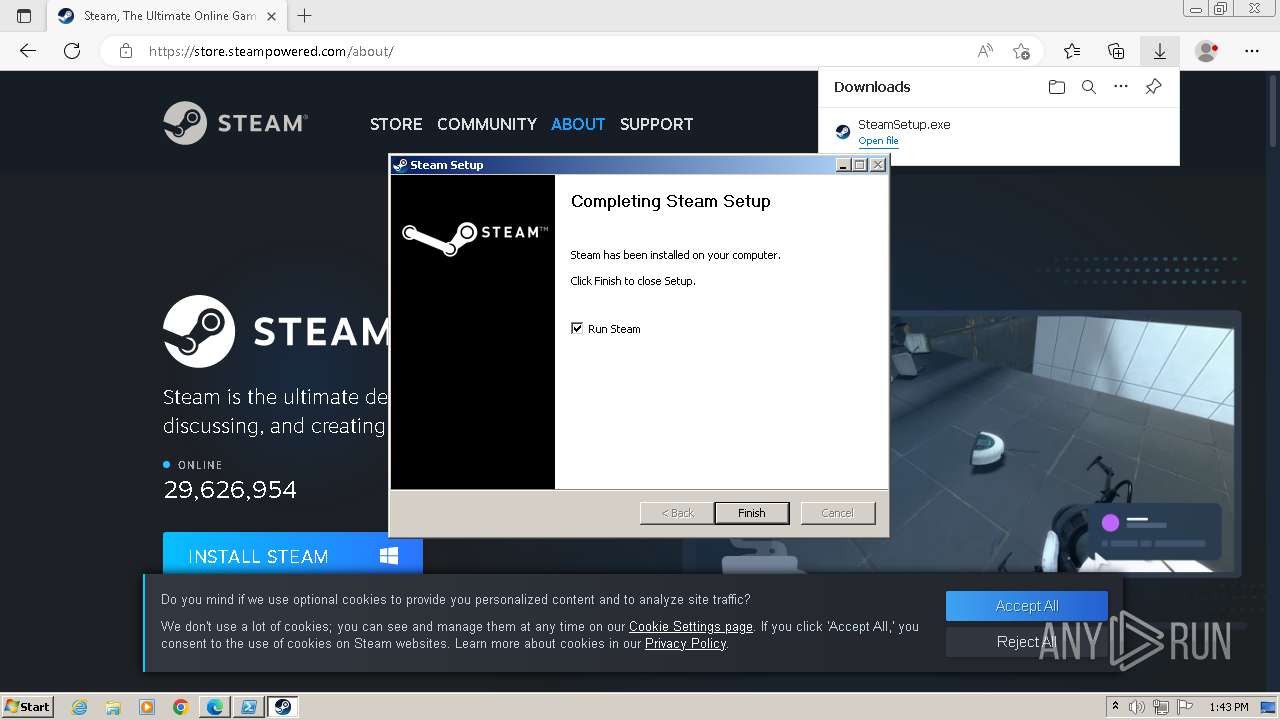Uncheck the Run Steam checkbox

click(x=577, y=328)
